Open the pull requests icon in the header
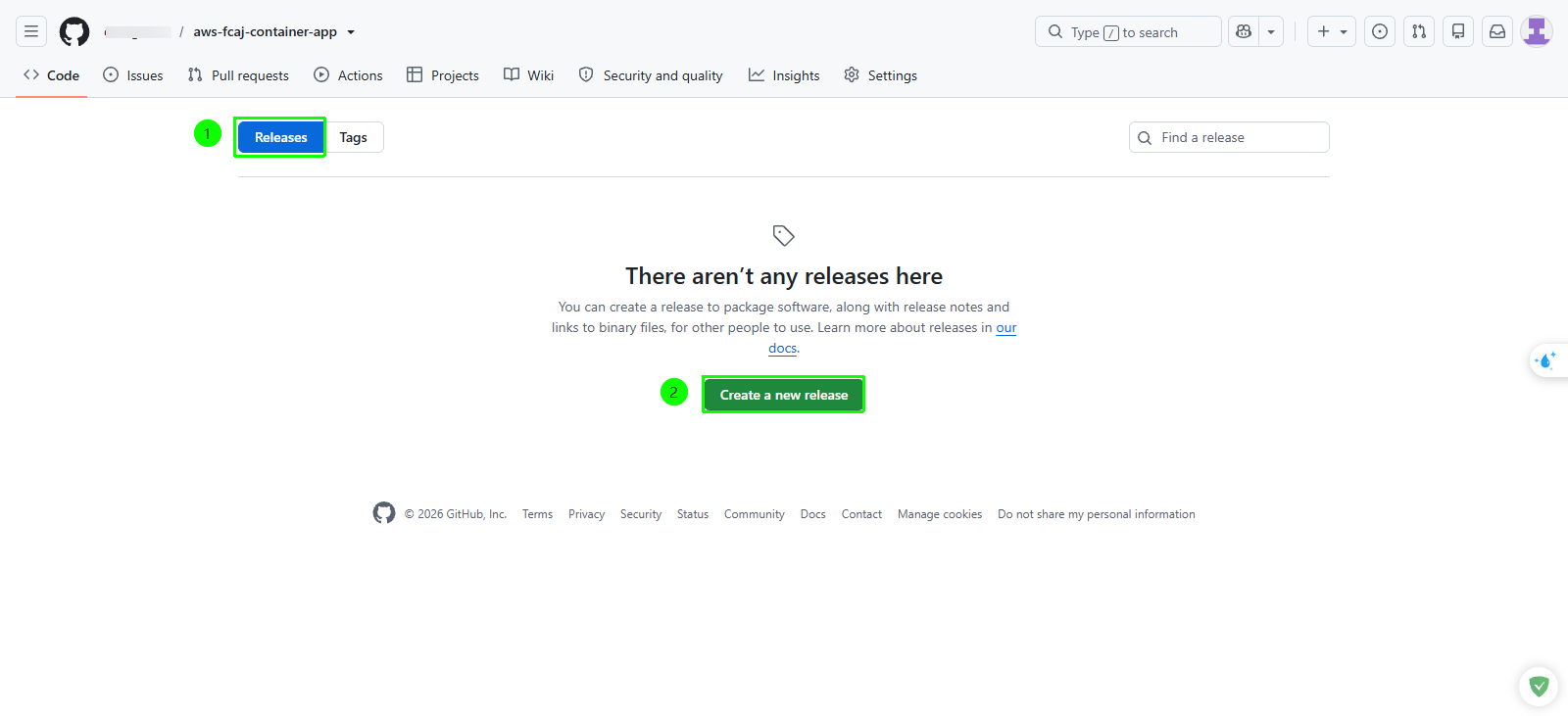This screenshot has height=716, width=1568. 1419,31
